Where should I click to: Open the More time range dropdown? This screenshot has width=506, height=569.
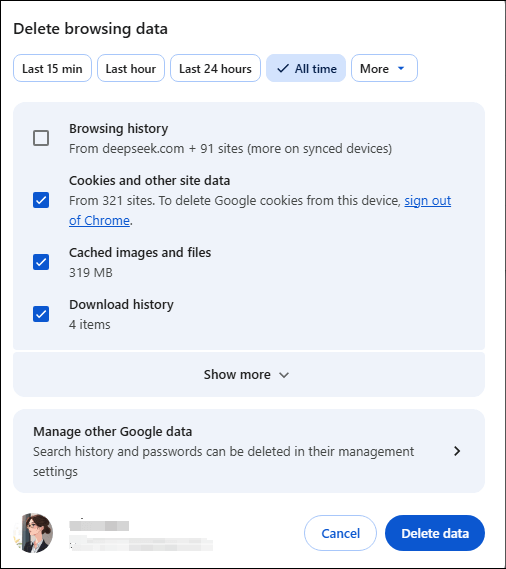pos(384,68)
